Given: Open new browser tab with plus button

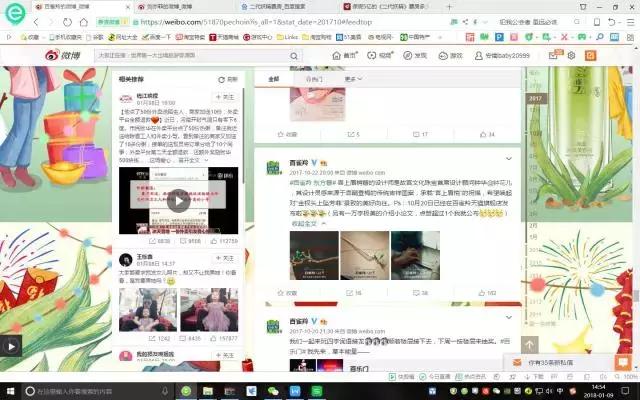Looking at the screenshot, I should click(x=449, y=7).
